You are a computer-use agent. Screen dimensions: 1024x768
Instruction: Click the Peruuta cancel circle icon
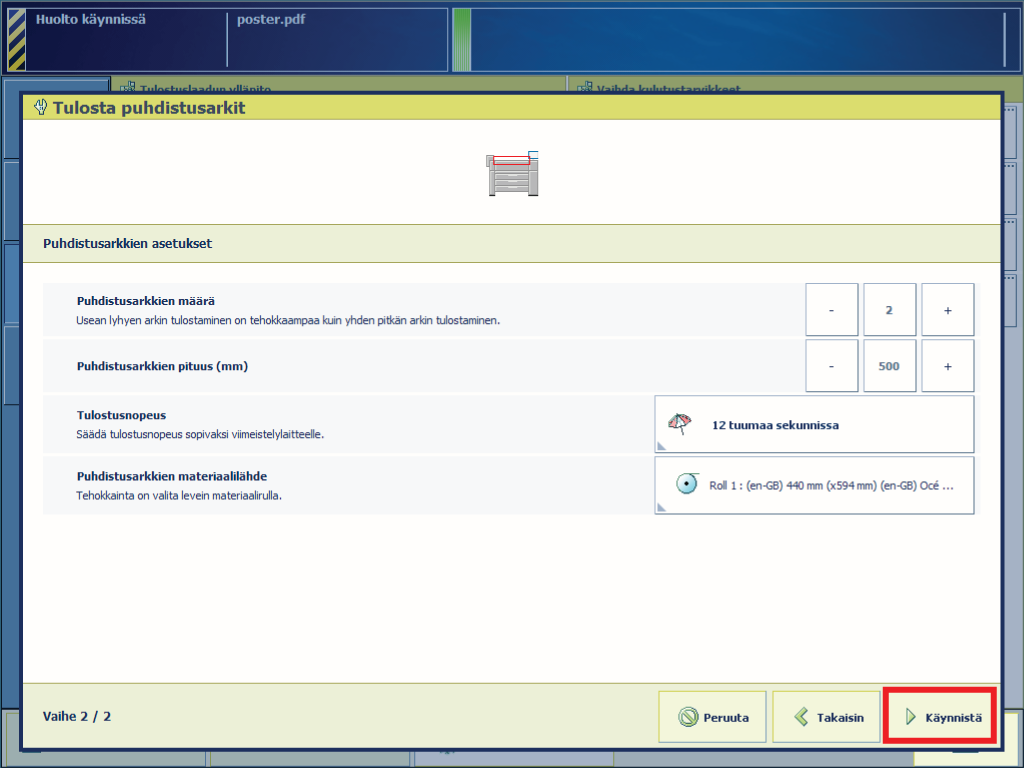688,717
